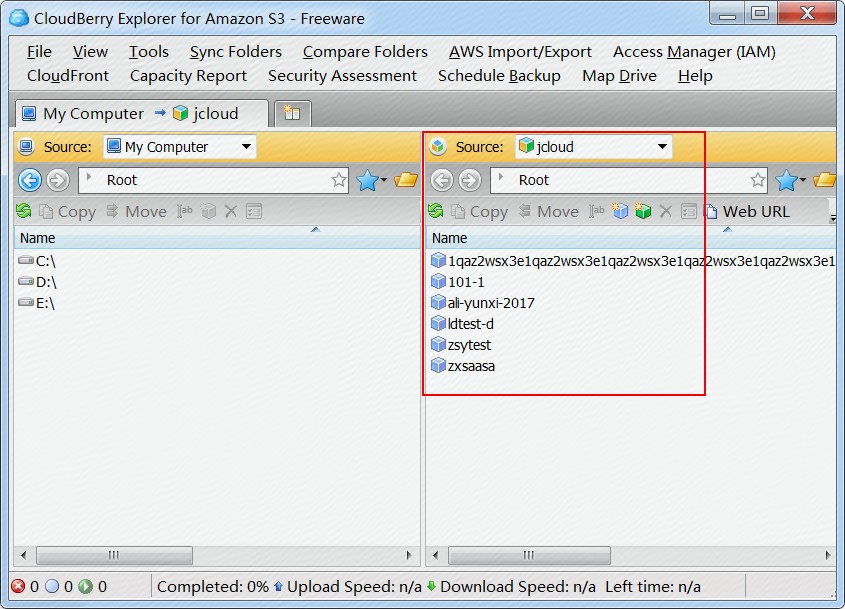Open the File menu

pos(39,52)
